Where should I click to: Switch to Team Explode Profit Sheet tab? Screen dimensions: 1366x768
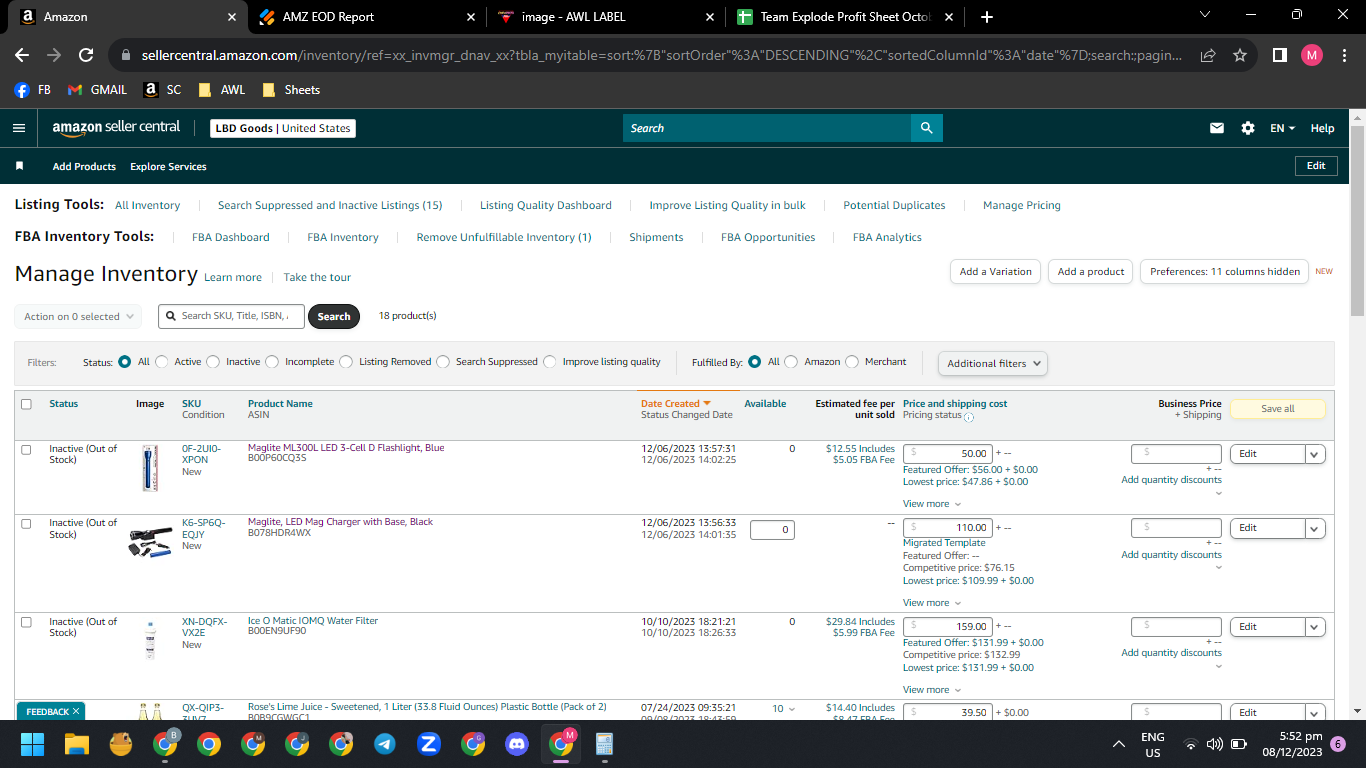[x=845, y=17]
